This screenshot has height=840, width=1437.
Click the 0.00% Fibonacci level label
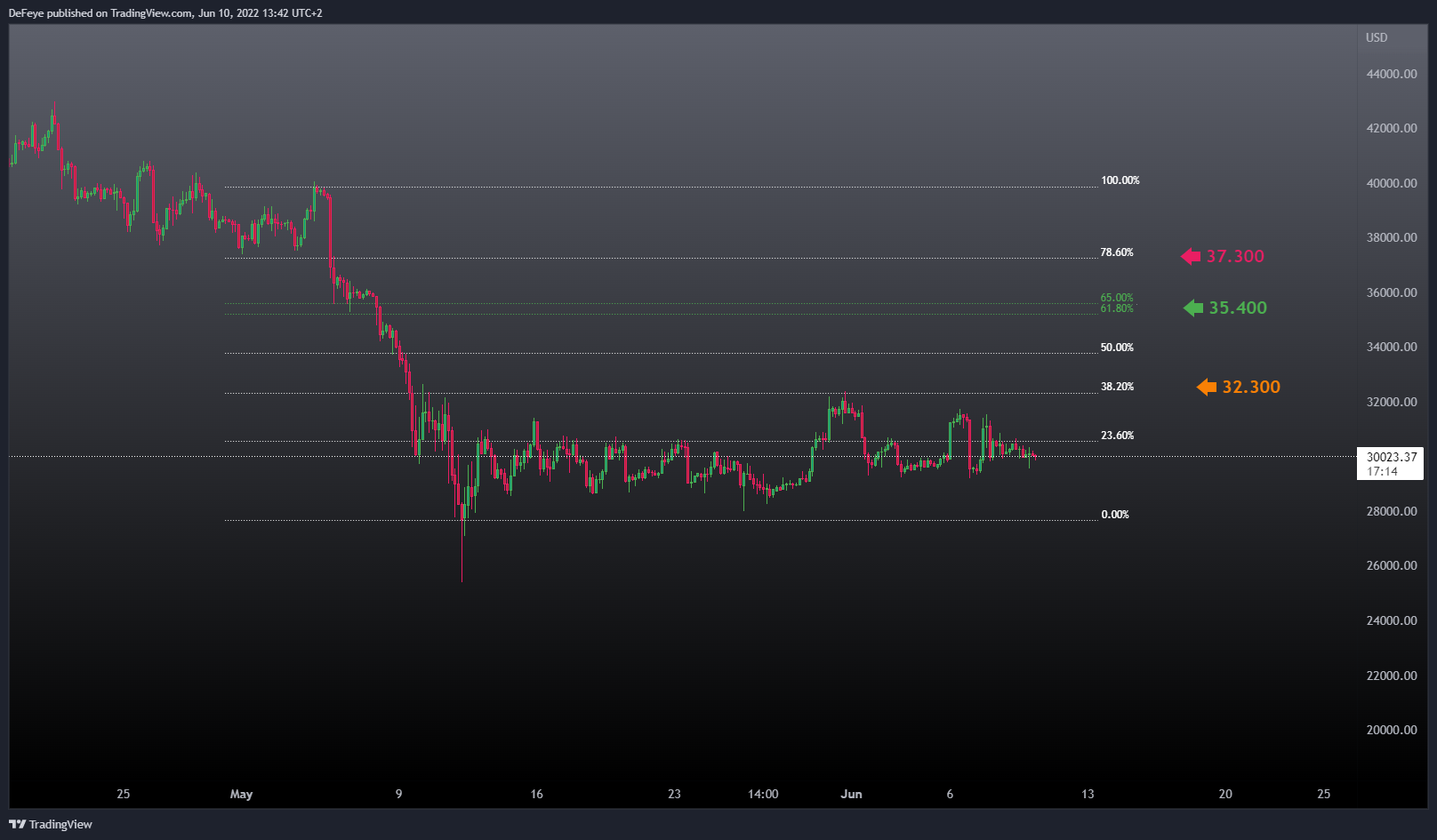pos(1115,515)
